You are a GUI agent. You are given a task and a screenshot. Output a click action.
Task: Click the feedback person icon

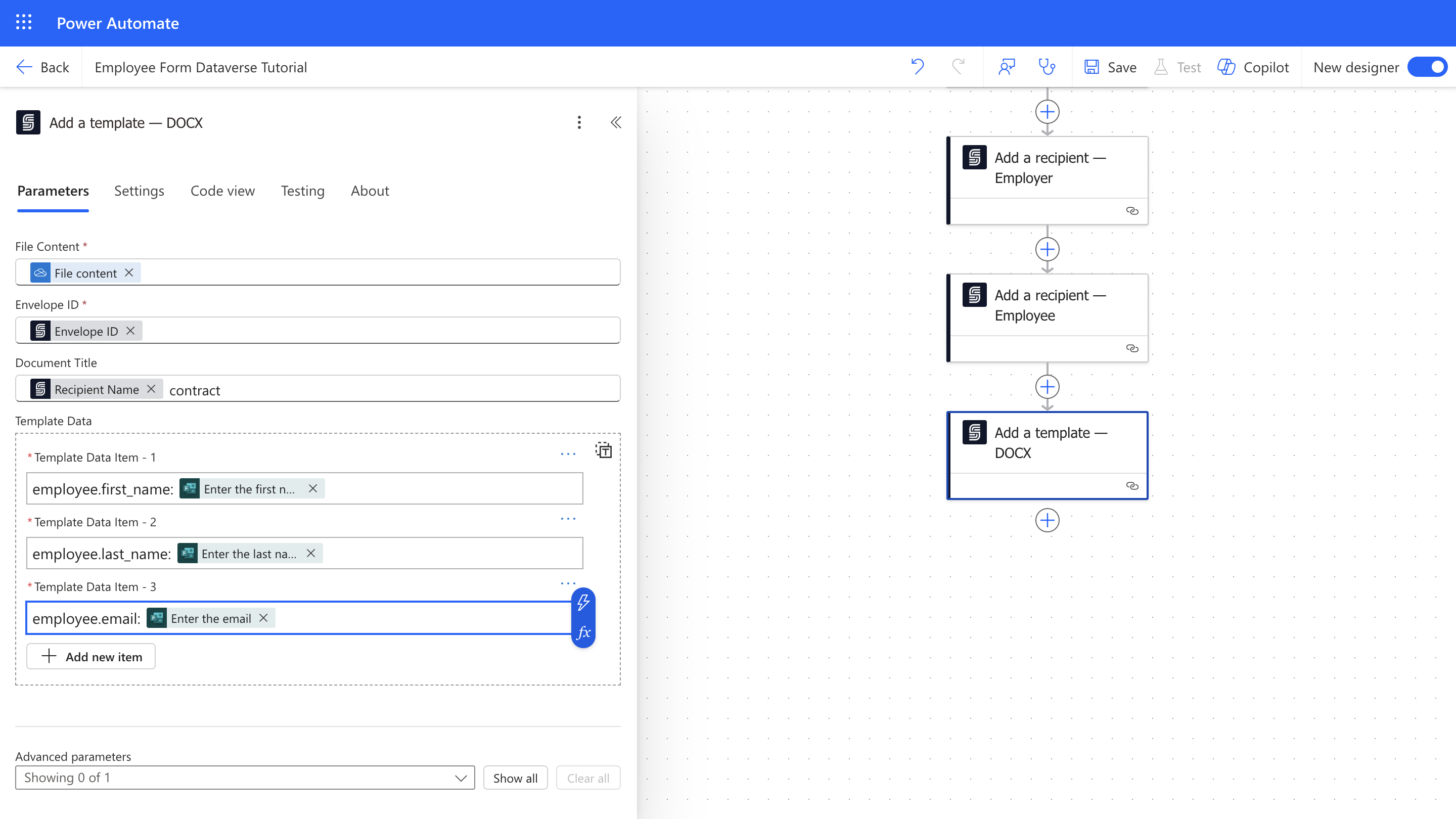(x=1007, y=67)
